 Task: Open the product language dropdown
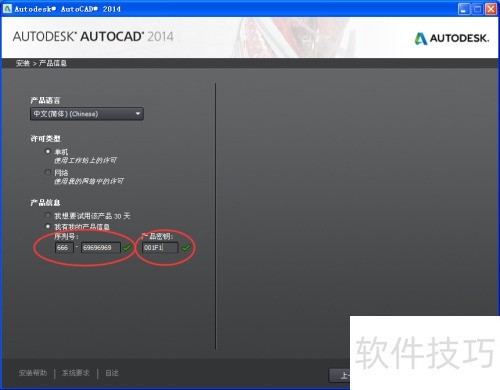pos(87,114)
